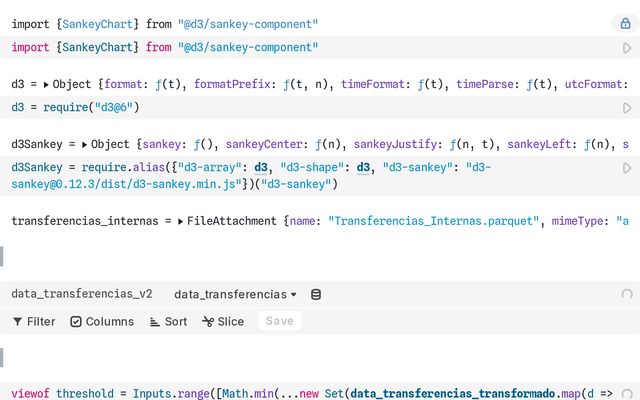640x400 pixels.
Task: Click the Sort icon in table toolbar
Action: coord(155,322)
